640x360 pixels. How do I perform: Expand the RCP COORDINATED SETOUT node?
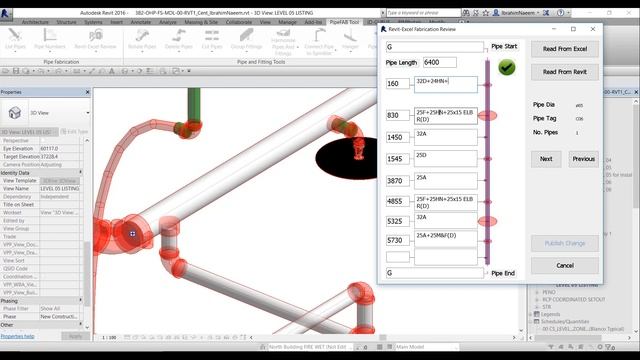pos(536,300)
